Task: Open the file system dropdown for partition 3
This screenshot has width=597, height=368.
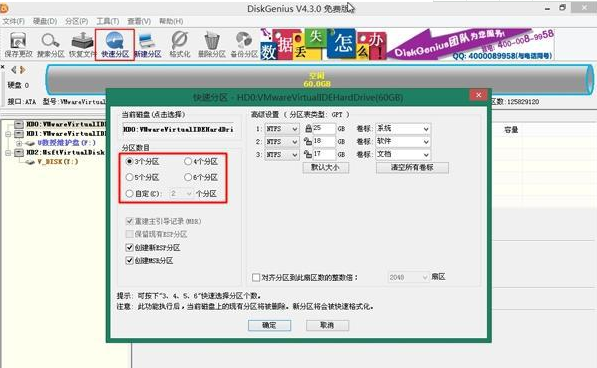Action: (x=282, y=155)
